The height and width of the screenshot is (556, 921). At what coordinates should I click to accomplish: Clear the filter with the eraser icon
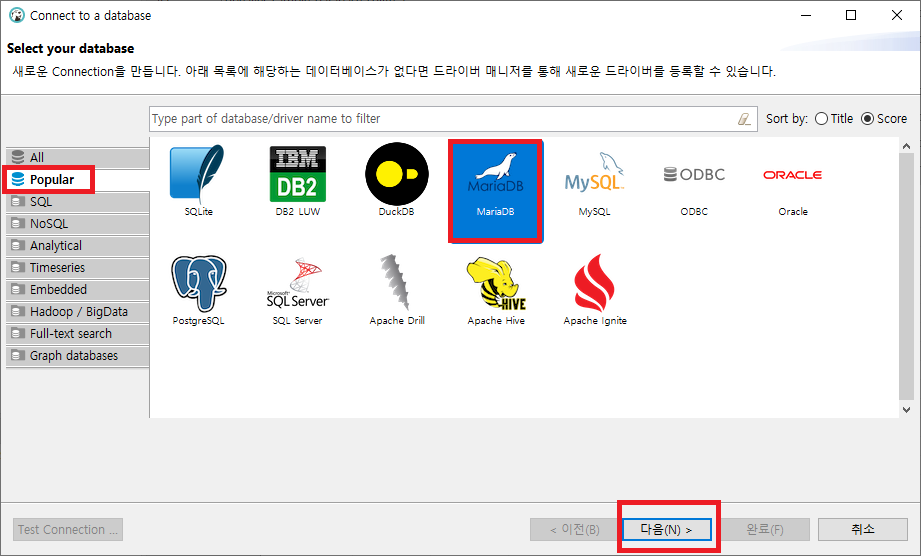click(744, 119)
